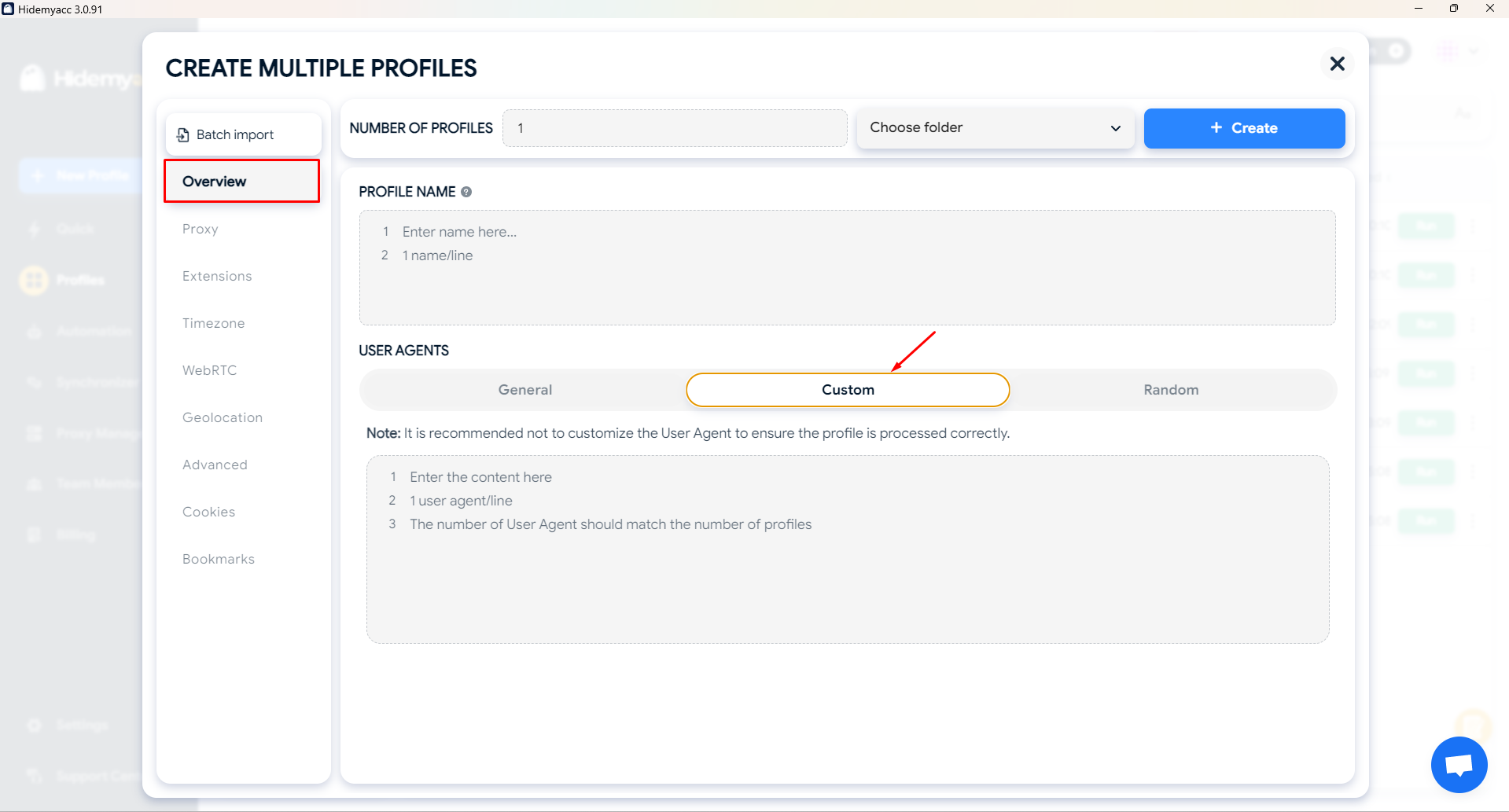
Task: Select the Random user agent option
Action: pos(1170,390)
